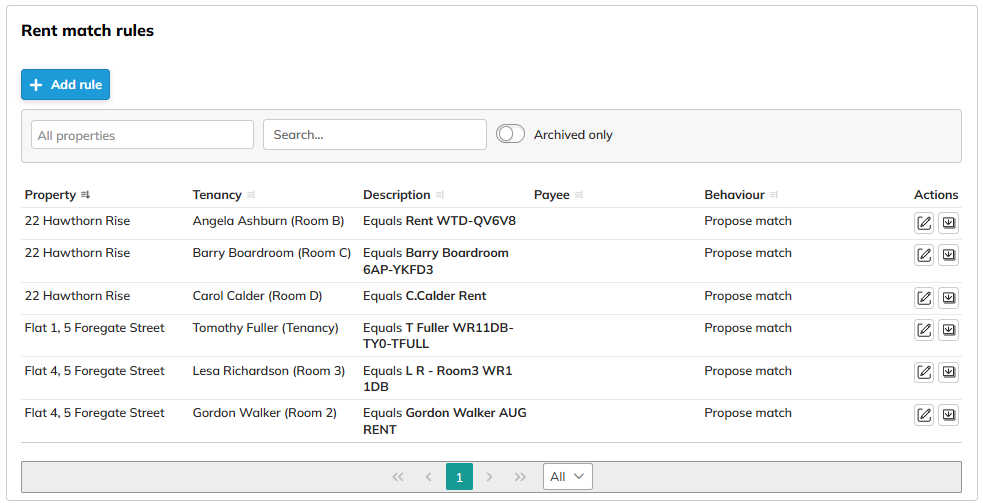
Task: Jump to the last page
Action: pos(520,477)
